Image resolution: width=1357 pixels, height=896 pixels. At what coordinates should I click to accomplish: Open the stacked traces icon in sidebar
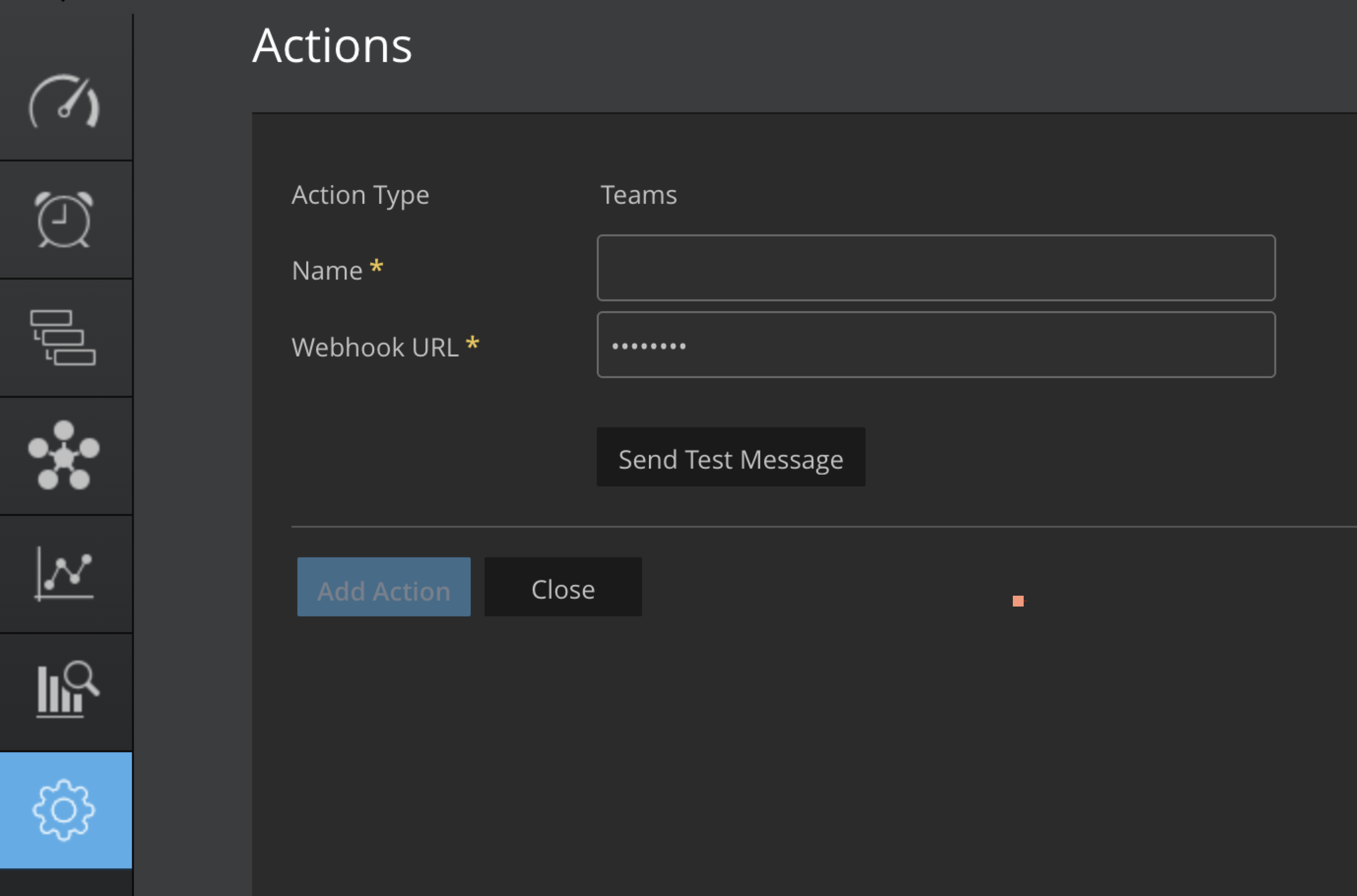(x=63, y=338)
